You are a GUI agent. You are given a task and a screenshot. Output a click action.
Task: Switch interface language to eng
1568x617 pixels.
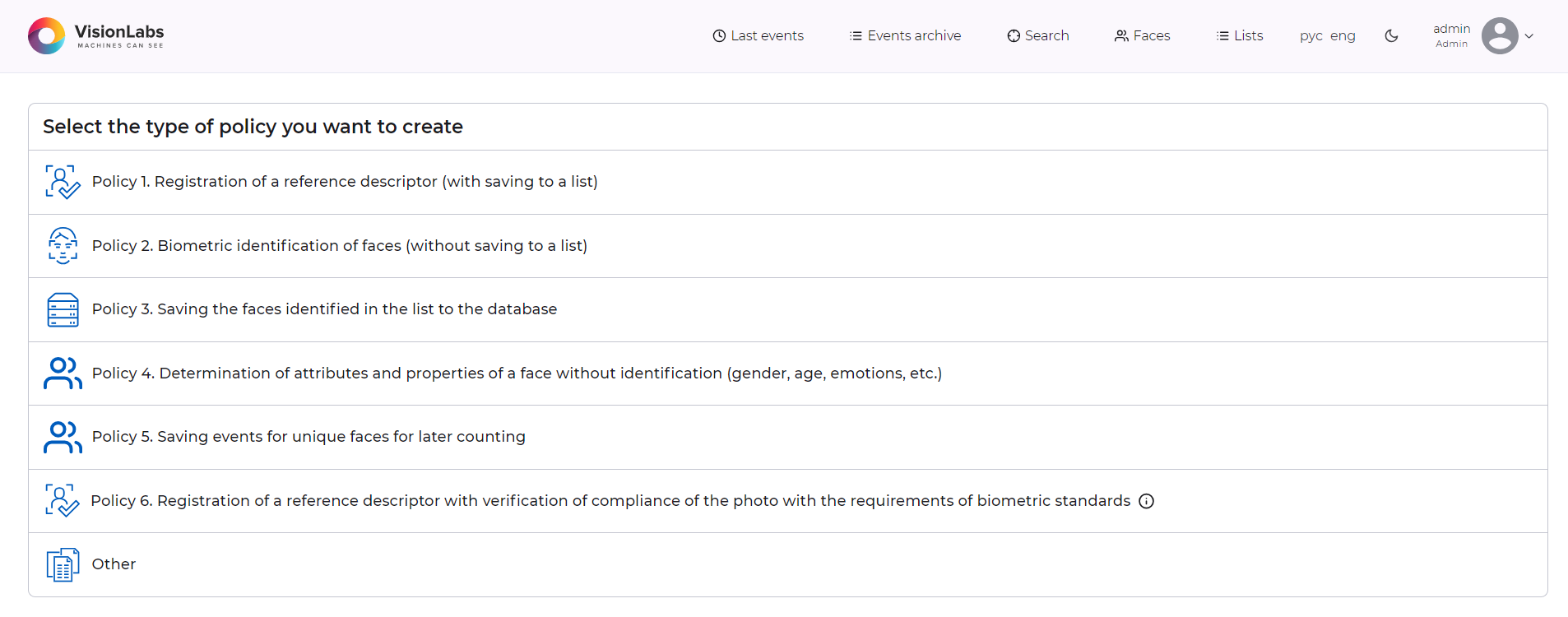pyautogui.click(x=1342, y=36)
